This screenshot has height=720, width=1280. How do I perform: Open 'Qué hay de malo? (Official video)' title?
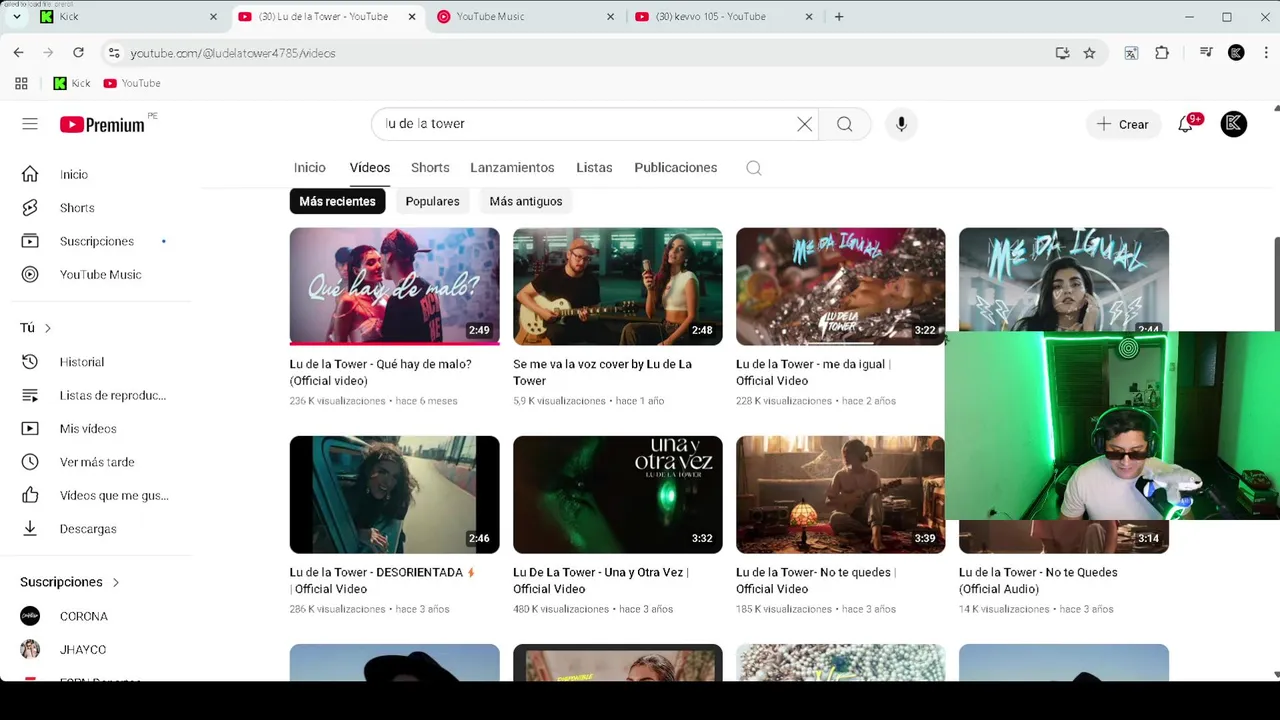tap(381, 372)
